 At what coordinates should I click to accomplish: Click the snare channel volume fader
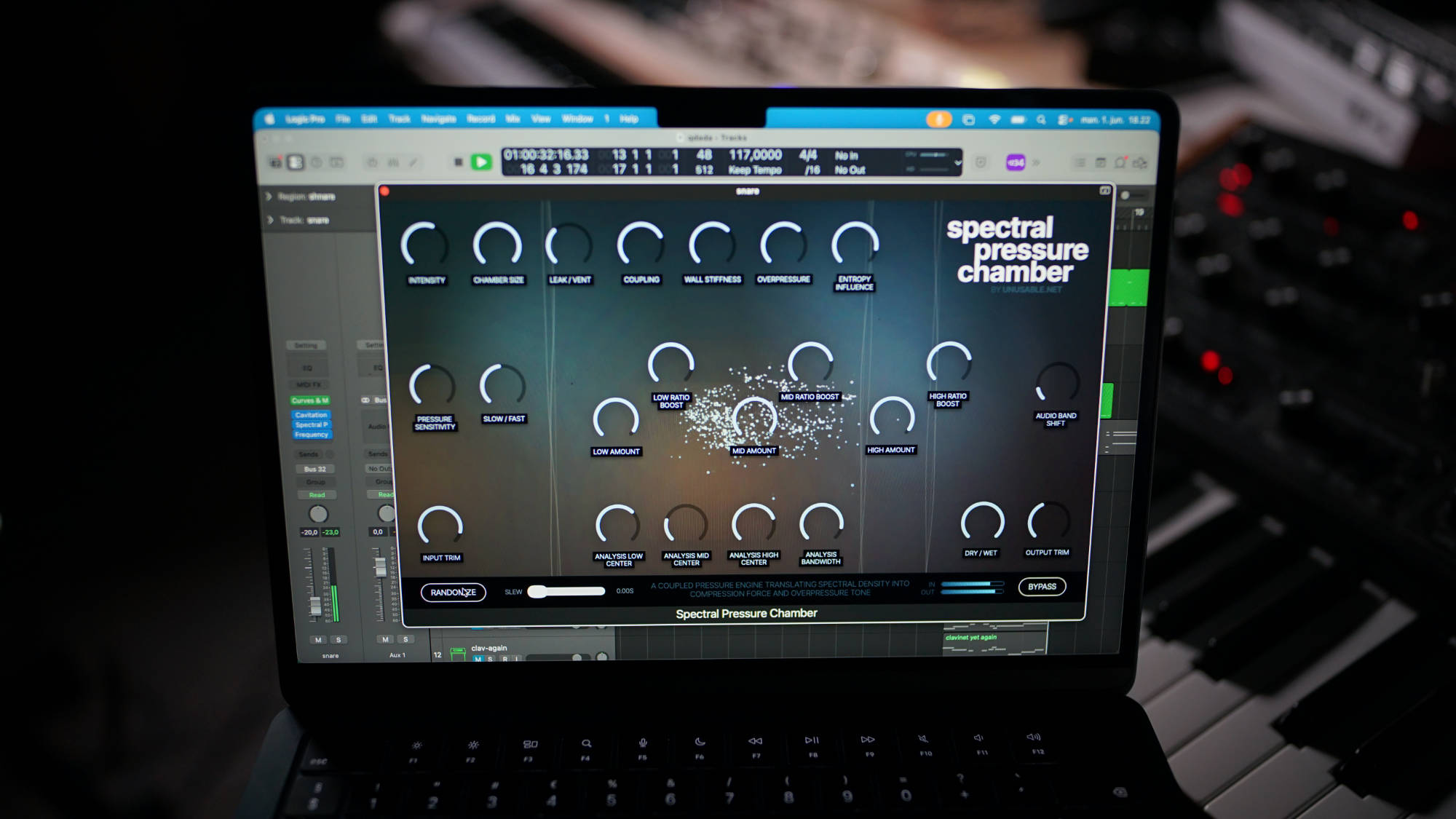point(315,605)
